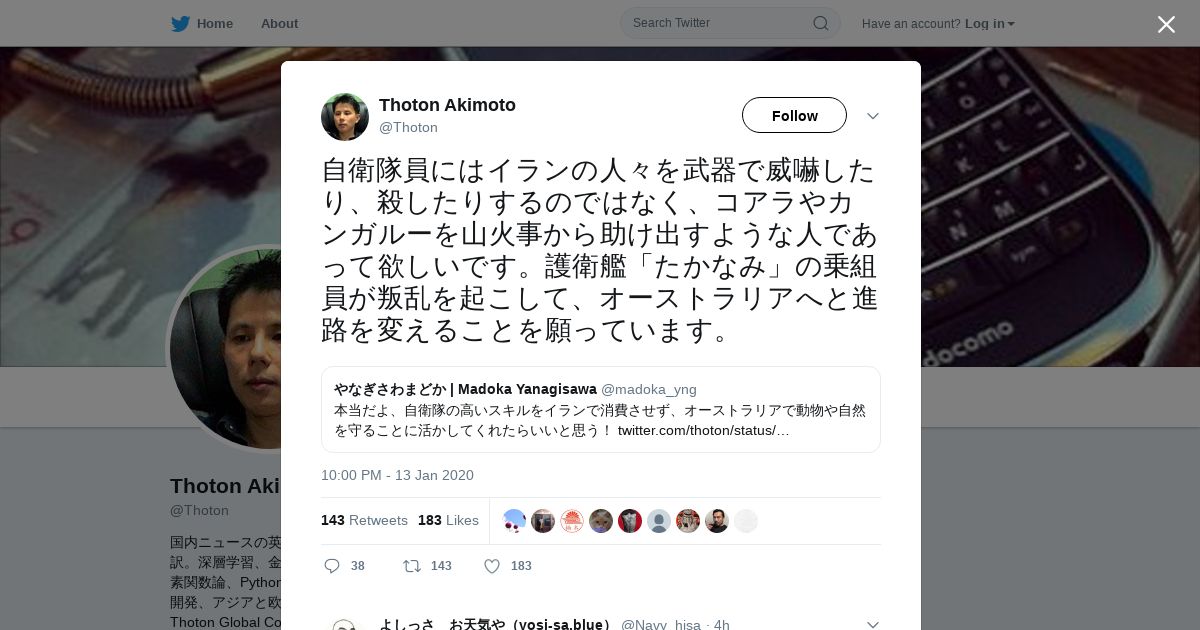The image size is (1200, 630).
Task: Close the tweet overlay with X
Action: (x=1166, y=24)
